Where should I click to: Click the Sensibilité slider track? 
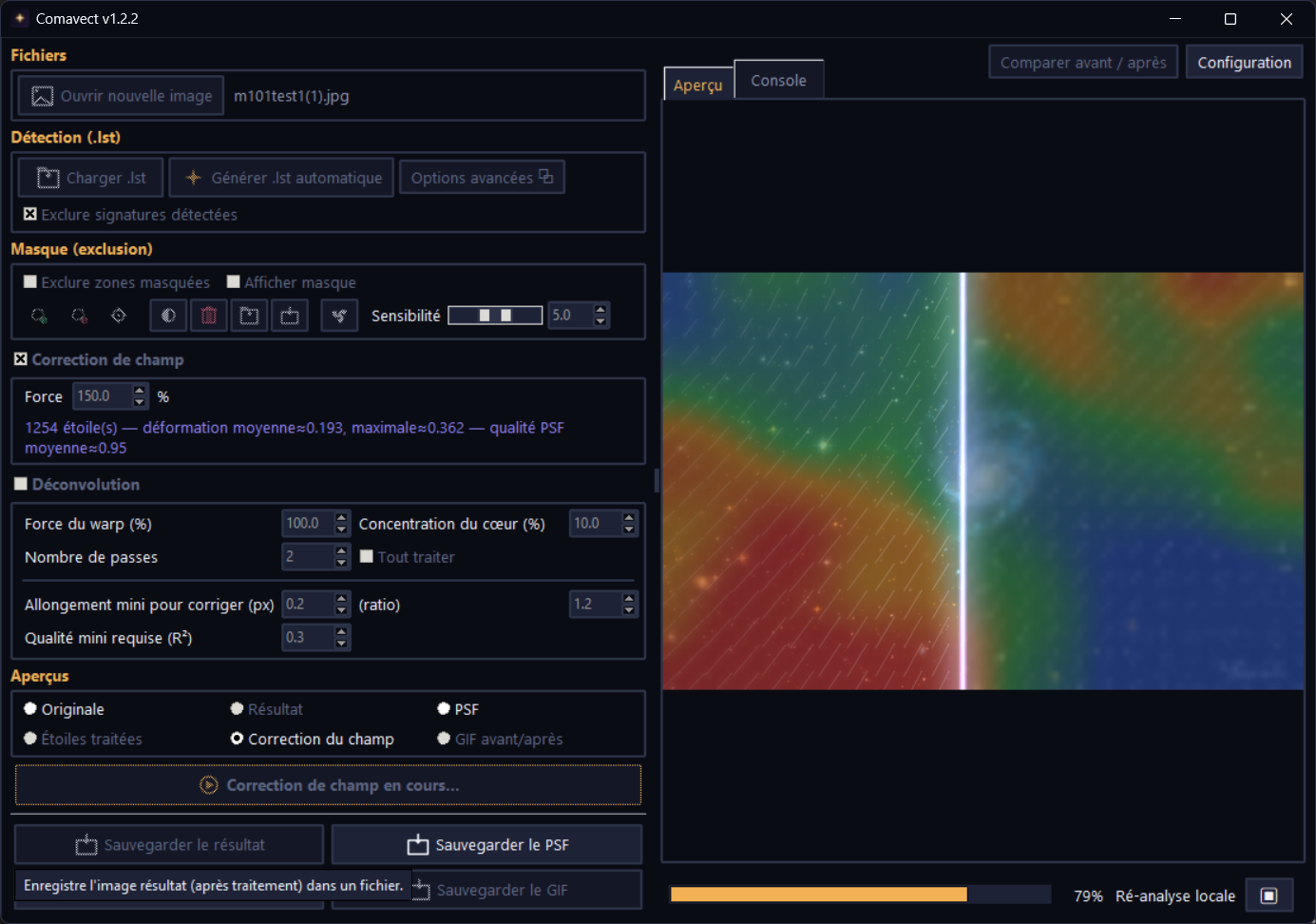tap(495, 316)
